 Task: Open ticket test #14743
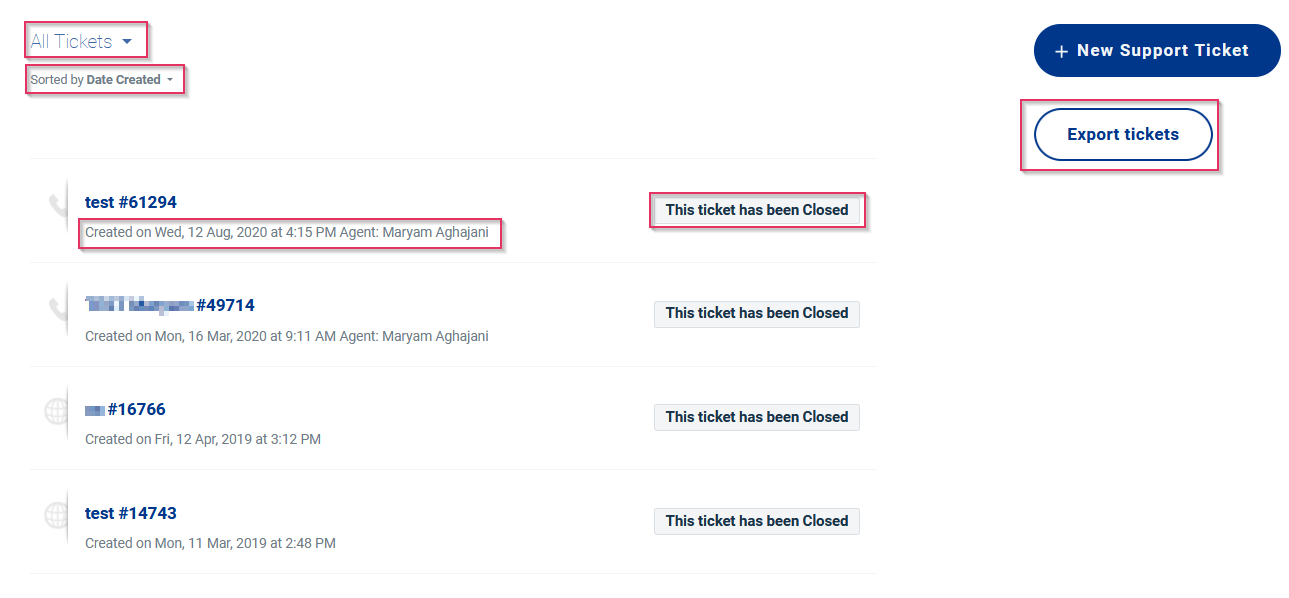pyautogui.click(x=131, y=513)
